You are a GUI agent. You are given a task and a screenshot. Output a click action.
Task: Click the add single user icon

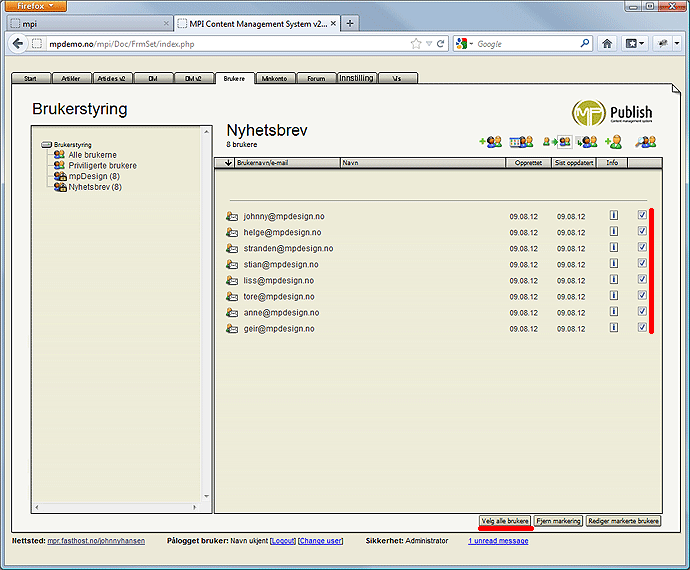(x=613, y=142)
